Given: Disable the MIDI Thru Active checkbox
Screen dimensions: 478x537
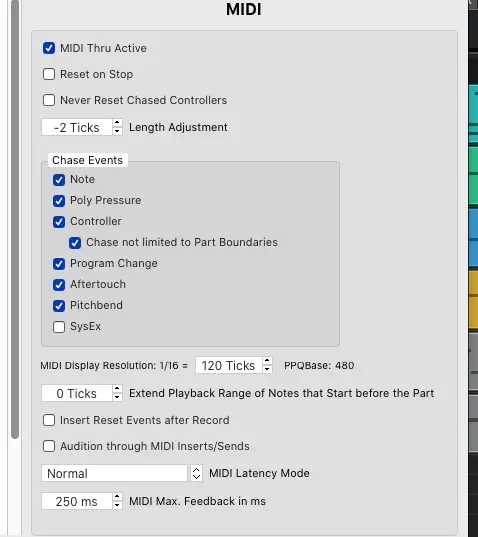Looking at the screenshot, I should pyautogui.click(x=49, y=48).
